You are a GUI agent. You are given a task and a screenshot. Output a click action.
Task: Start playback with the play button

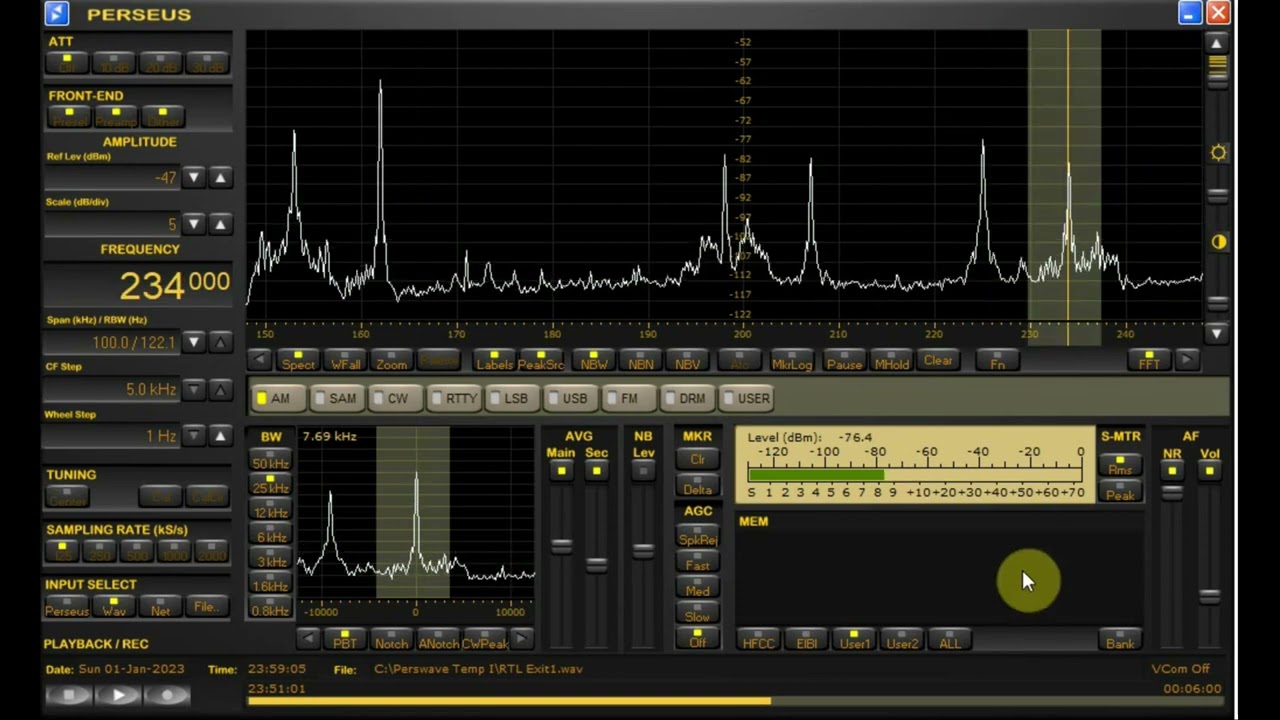tap(118, 695)
